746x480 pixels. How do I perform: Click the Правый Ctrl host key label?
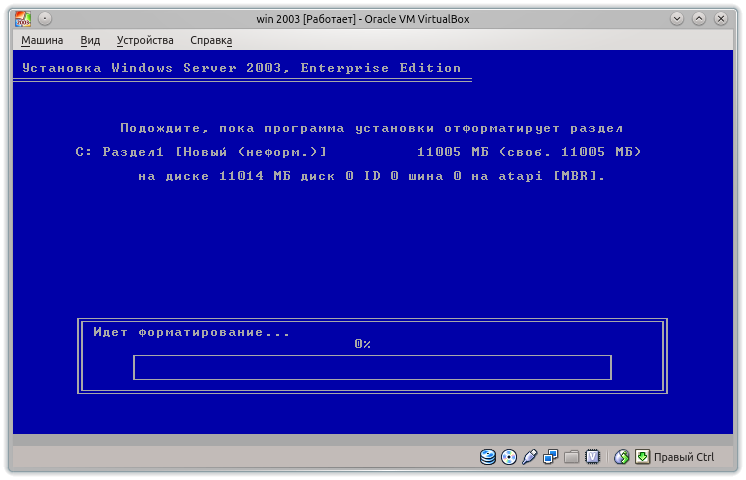[684, 457]
